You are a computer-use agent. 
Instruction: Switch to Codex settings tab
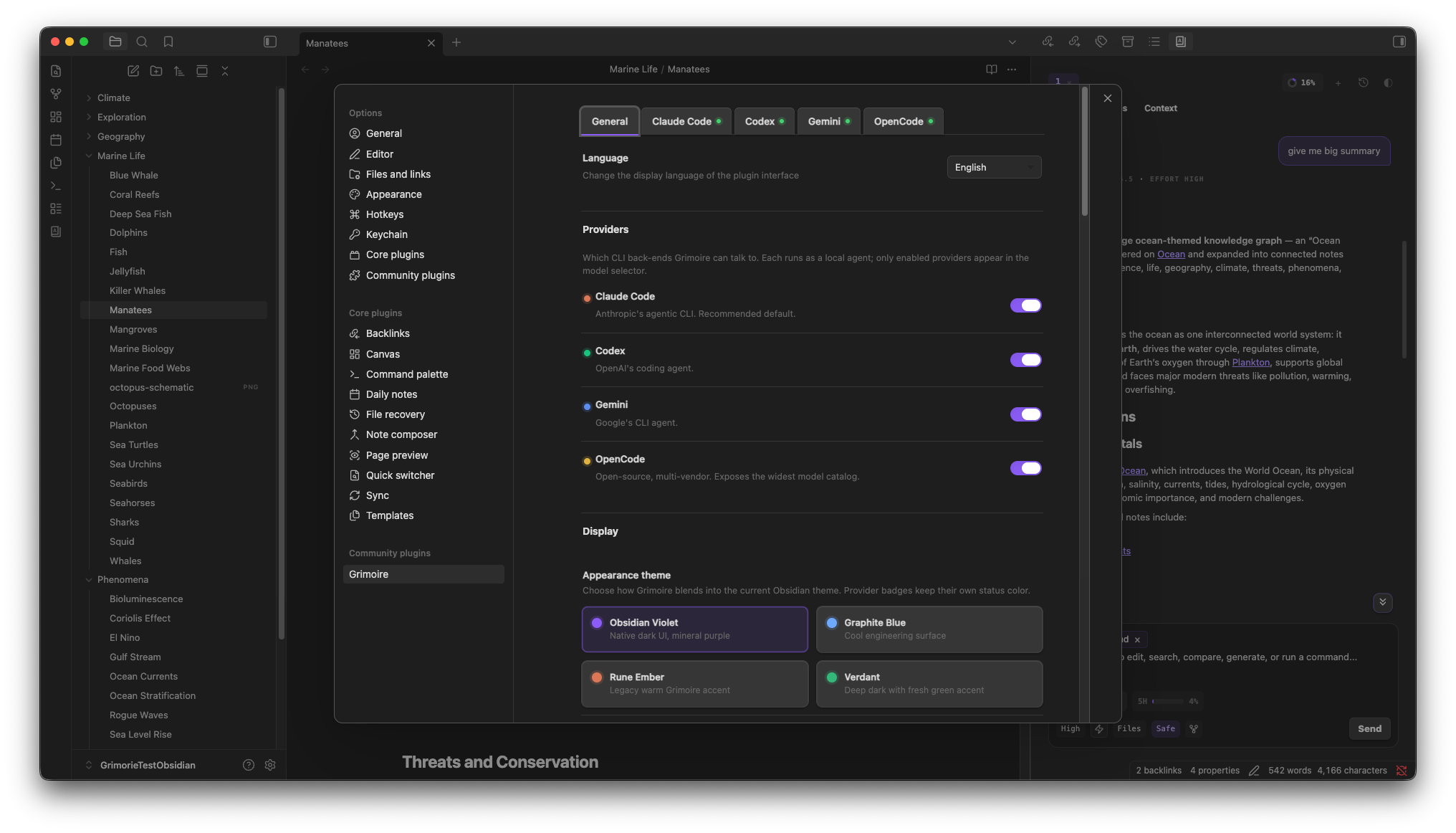tap(765, 121)
